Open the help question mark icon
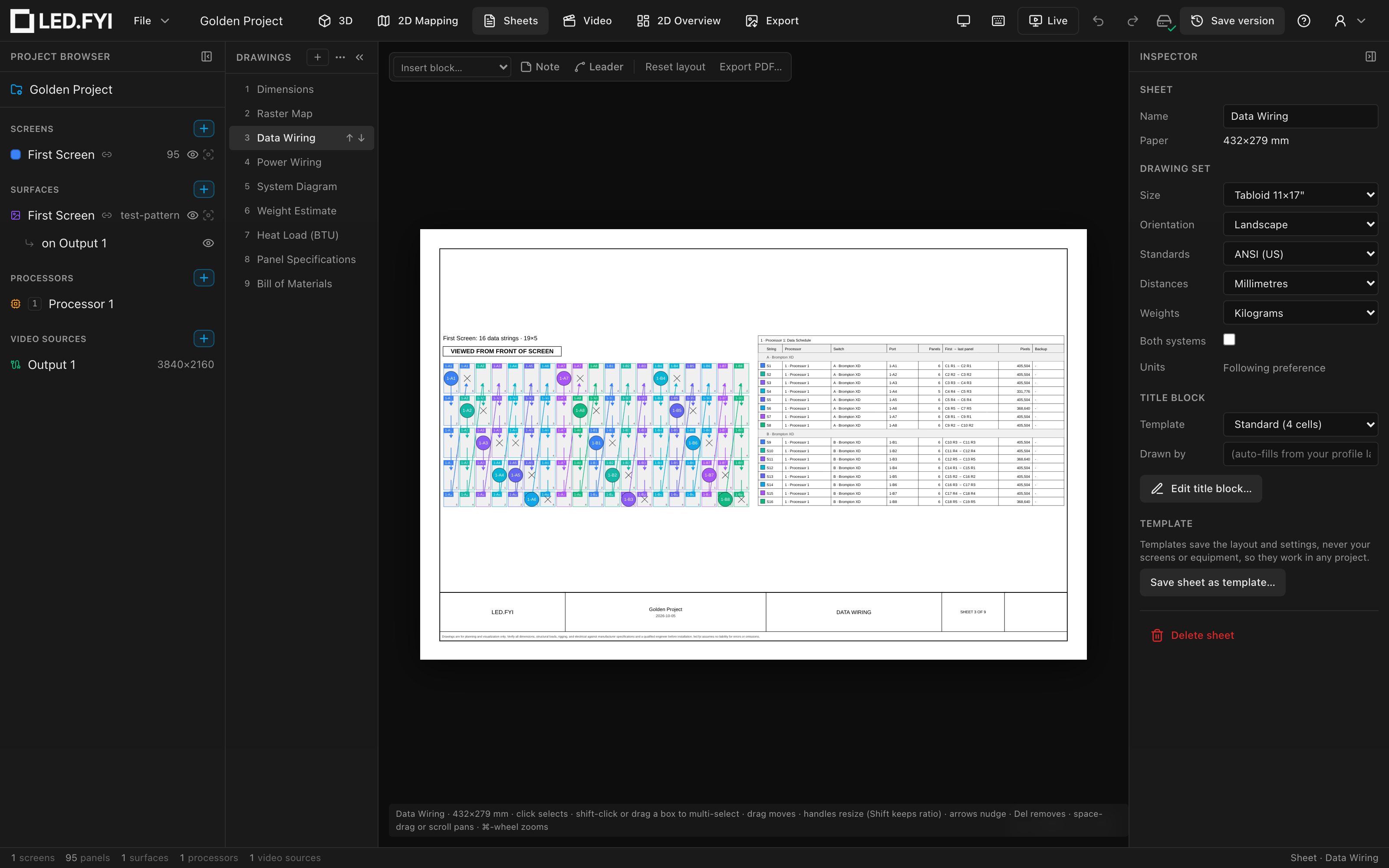 click(x=1303, y=21)
